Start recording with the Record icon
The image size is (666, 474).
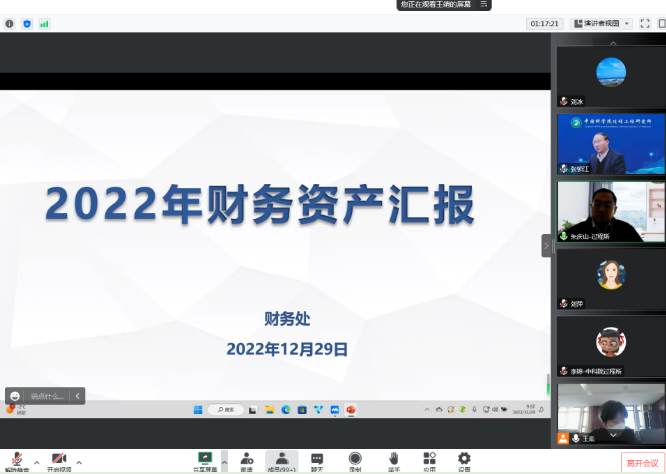coord(355,459)
